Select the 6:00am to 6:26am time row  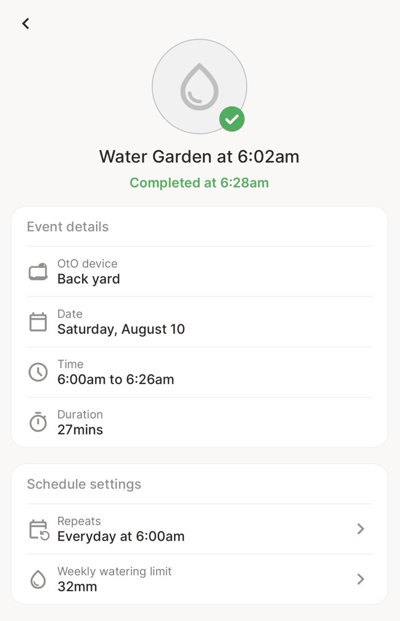200,372
